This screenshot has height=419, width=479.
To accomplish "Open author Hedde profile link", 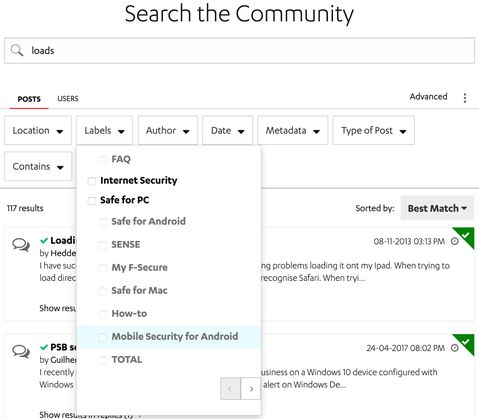I will (x=63, y=253).
